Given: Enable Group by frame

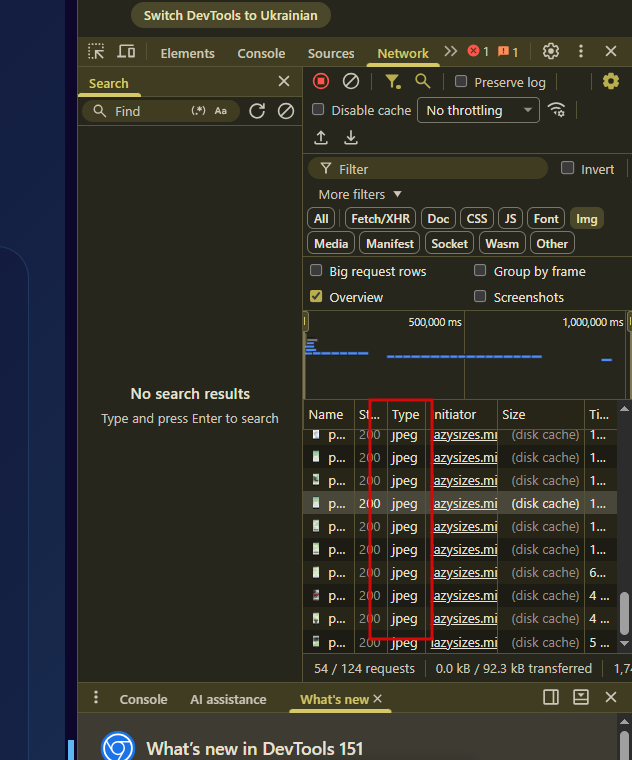Looking at the screenshot, I should 480,270.
